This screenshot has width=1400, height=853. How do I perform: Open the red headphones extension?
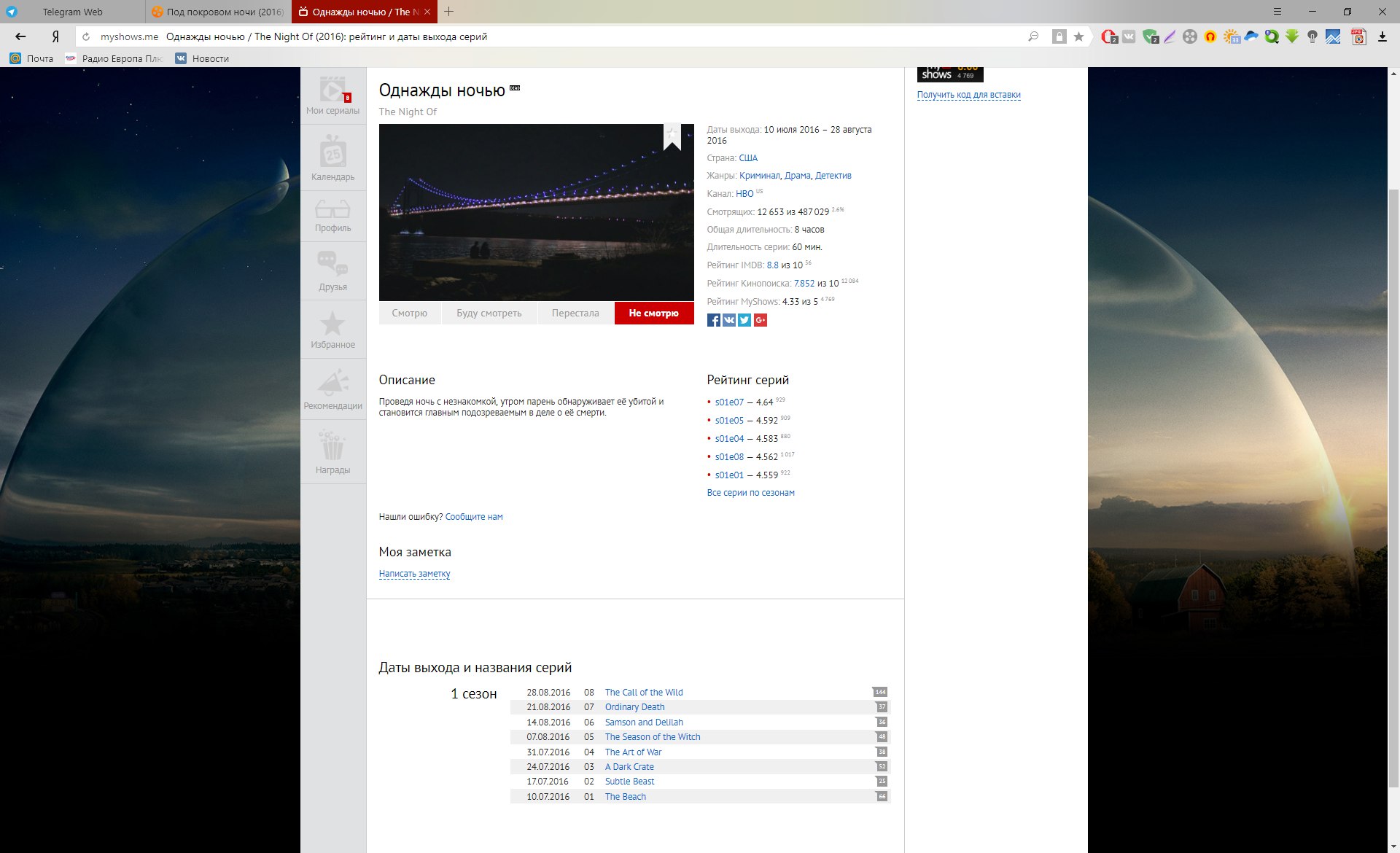coord(1210,36)
